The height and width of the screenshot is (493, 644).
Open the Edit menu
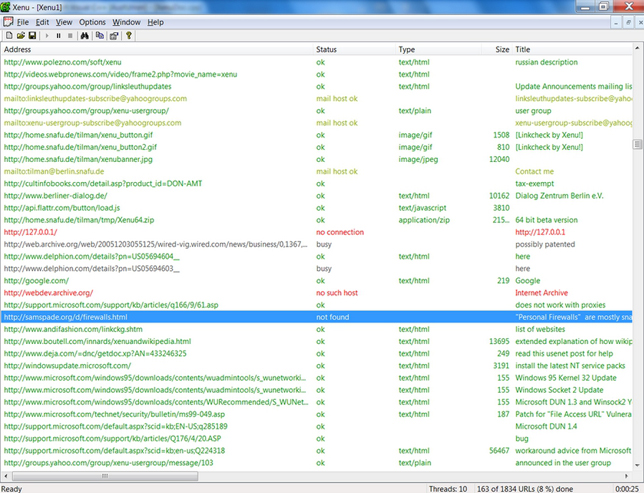click(x=42, y=22)
